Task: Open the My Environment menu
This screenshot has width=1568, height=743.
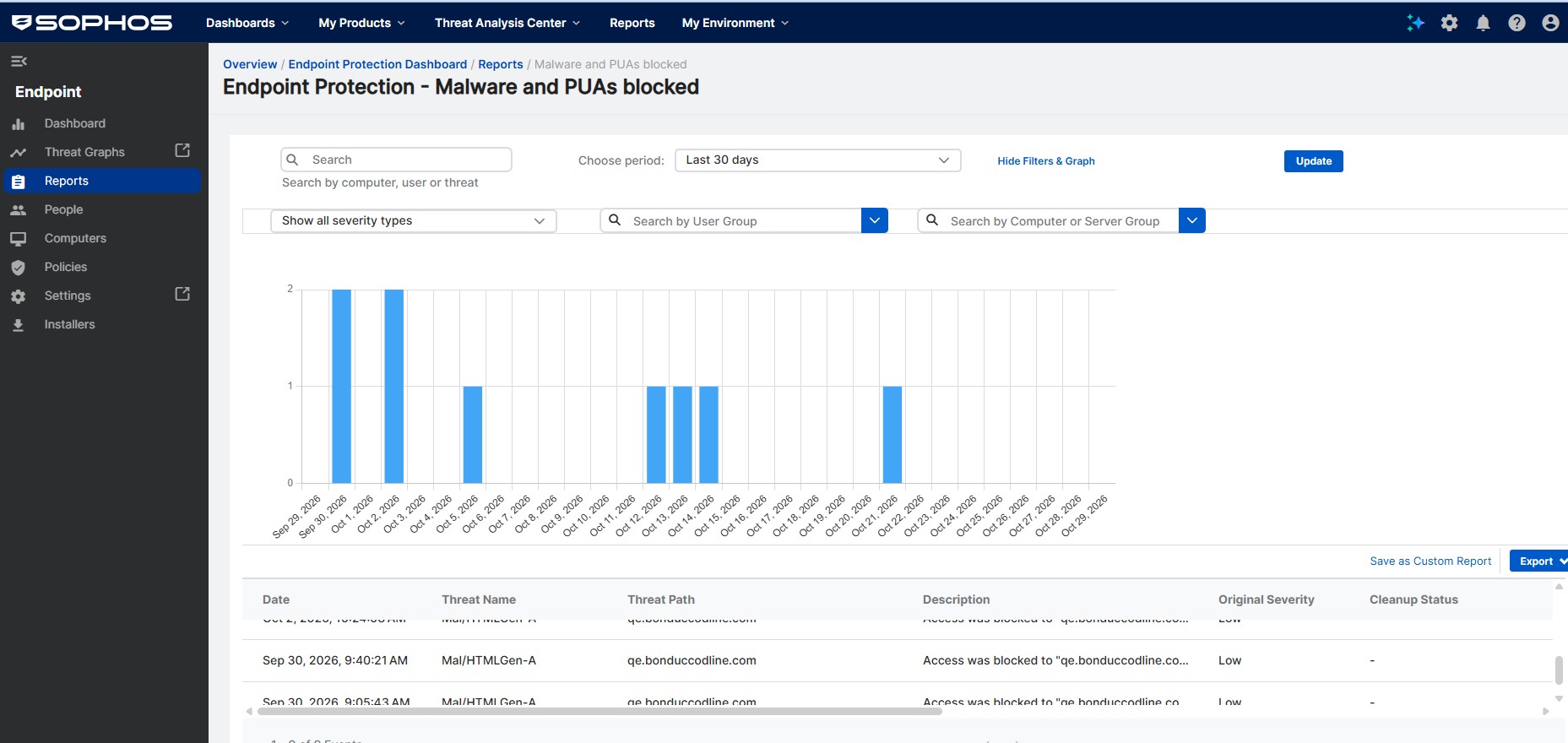Action: click(735, 23)
